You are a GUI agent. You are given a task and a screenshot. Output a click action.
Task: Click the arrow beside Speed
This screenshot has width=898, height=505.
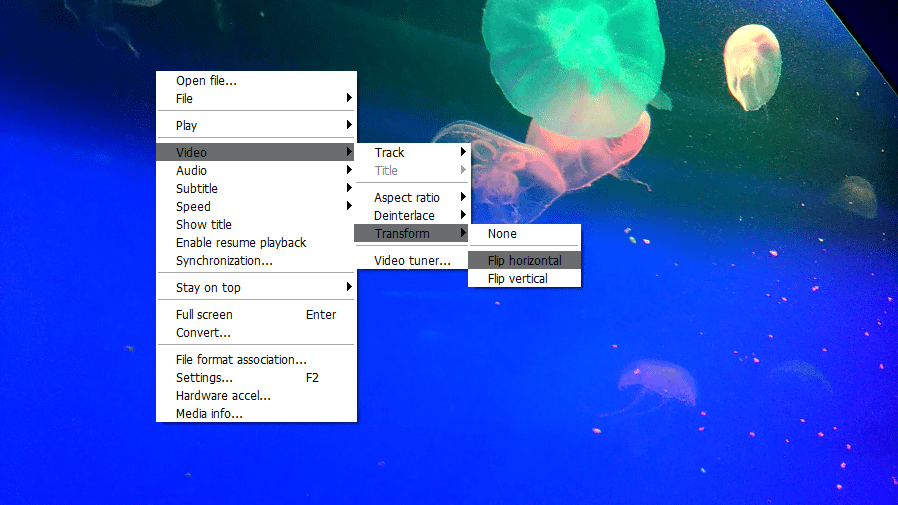(x=349, y=206)
